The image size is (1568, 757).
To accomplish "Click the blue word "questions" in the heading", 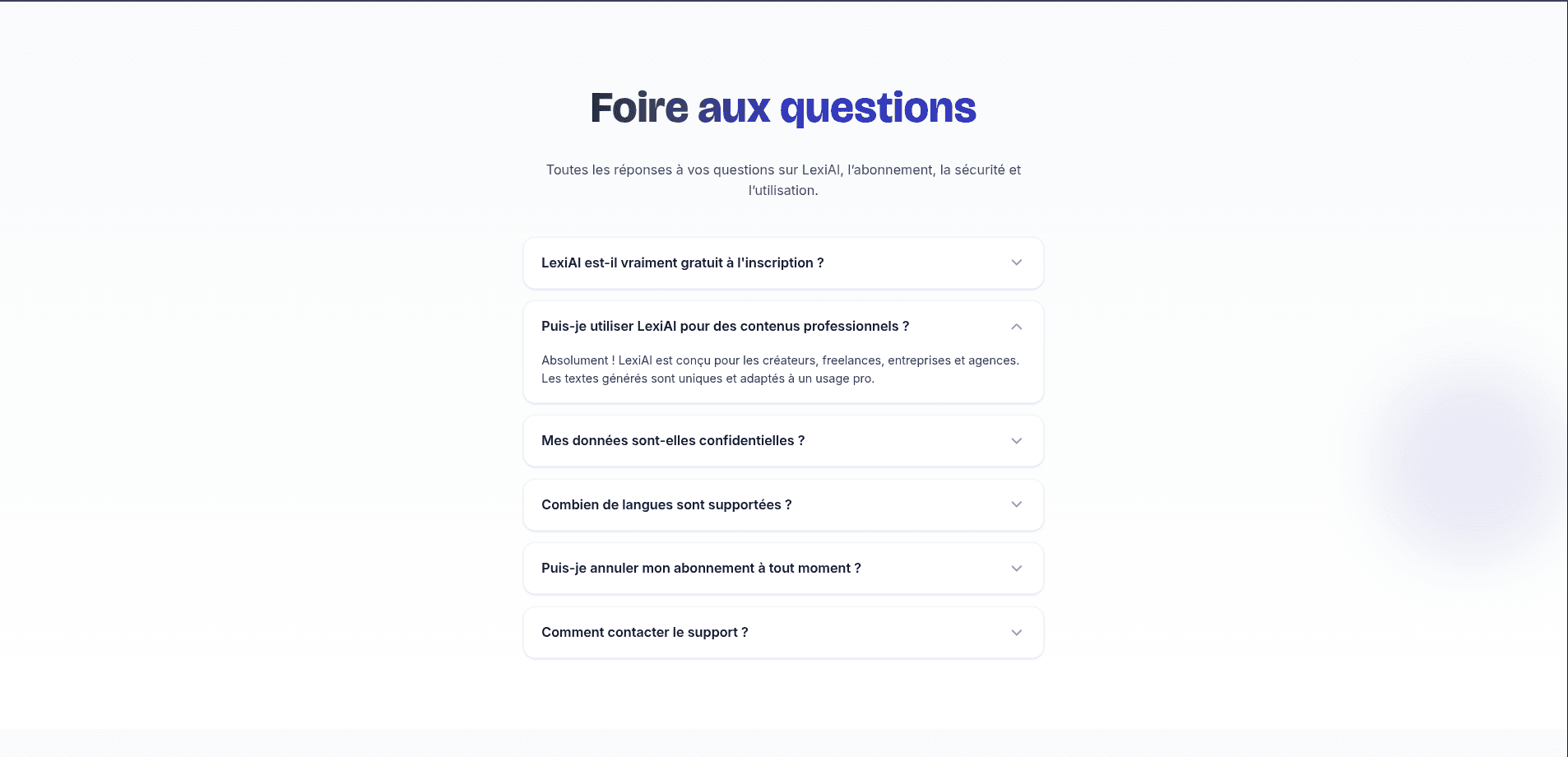I will point(878,109).
